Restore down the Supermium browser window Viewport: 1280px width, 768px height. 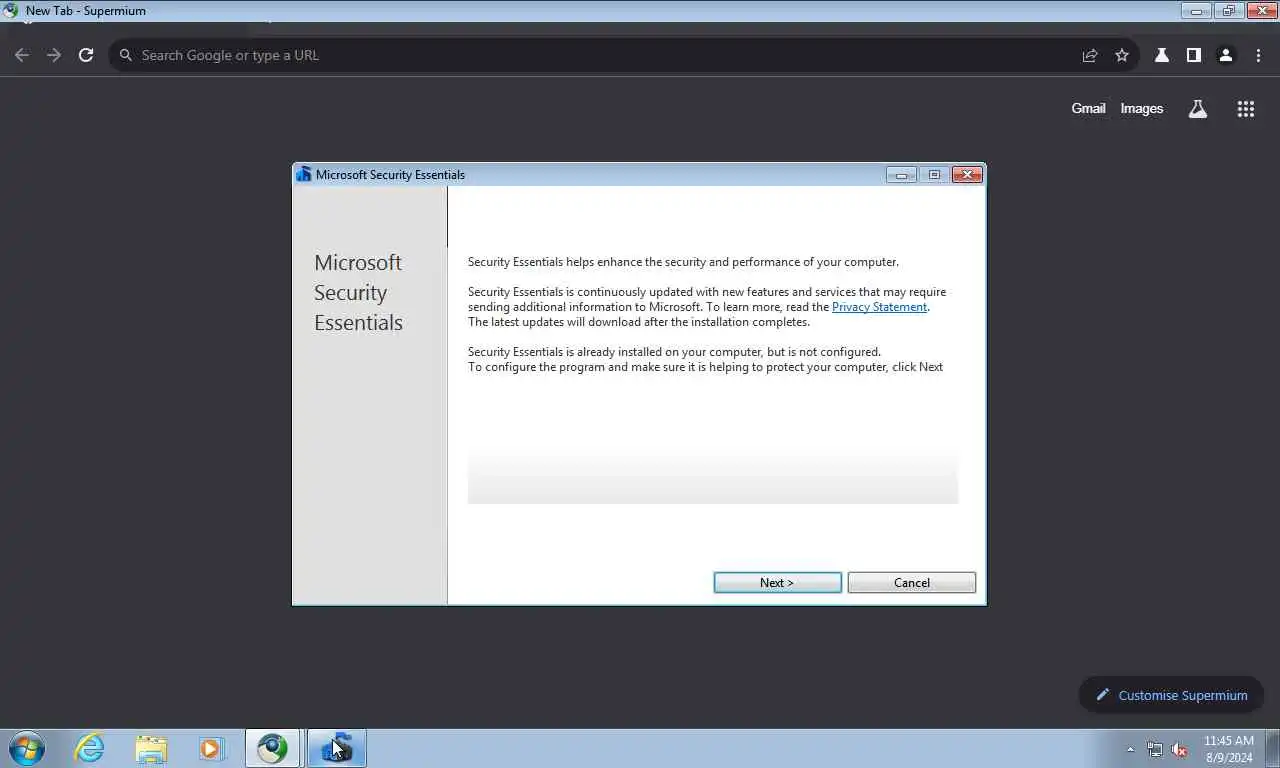pyautogui.click(x=1228, y=11)
